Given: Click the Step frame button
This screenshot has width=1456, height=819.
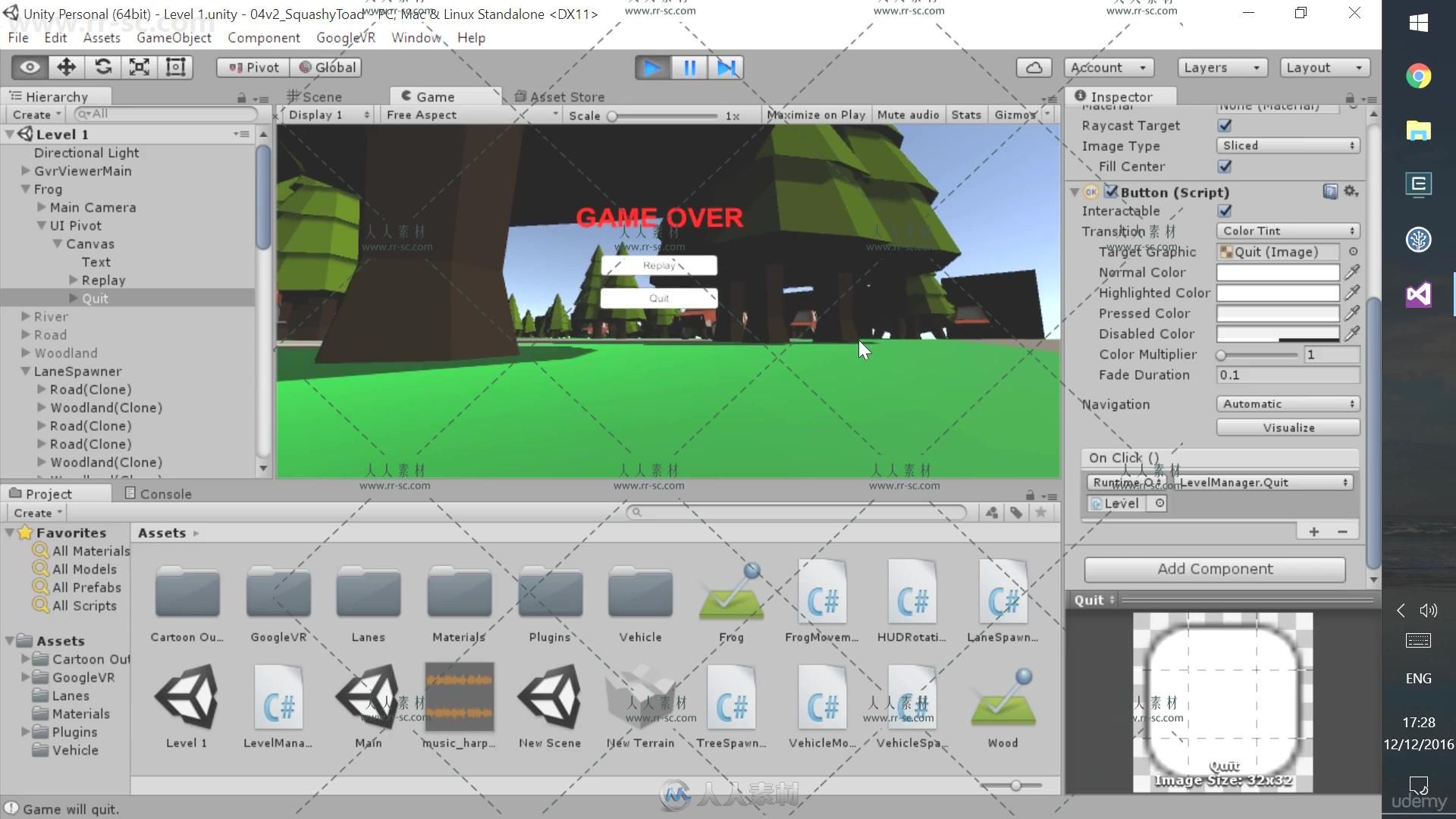Looking at the screenshot, I should coord(726,67).
